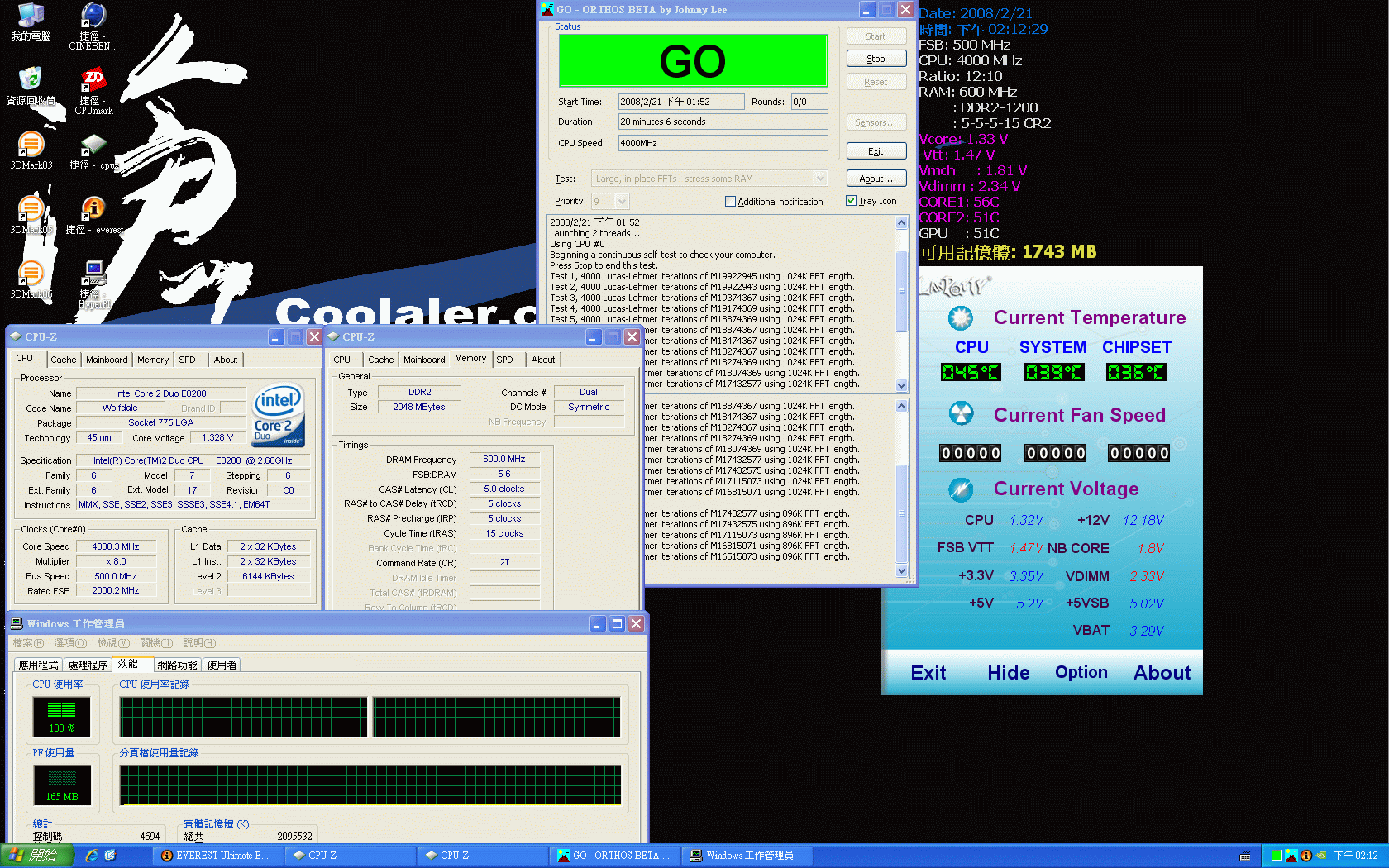
Task: Open the Task Manager File menu
Action: point(27,643)
